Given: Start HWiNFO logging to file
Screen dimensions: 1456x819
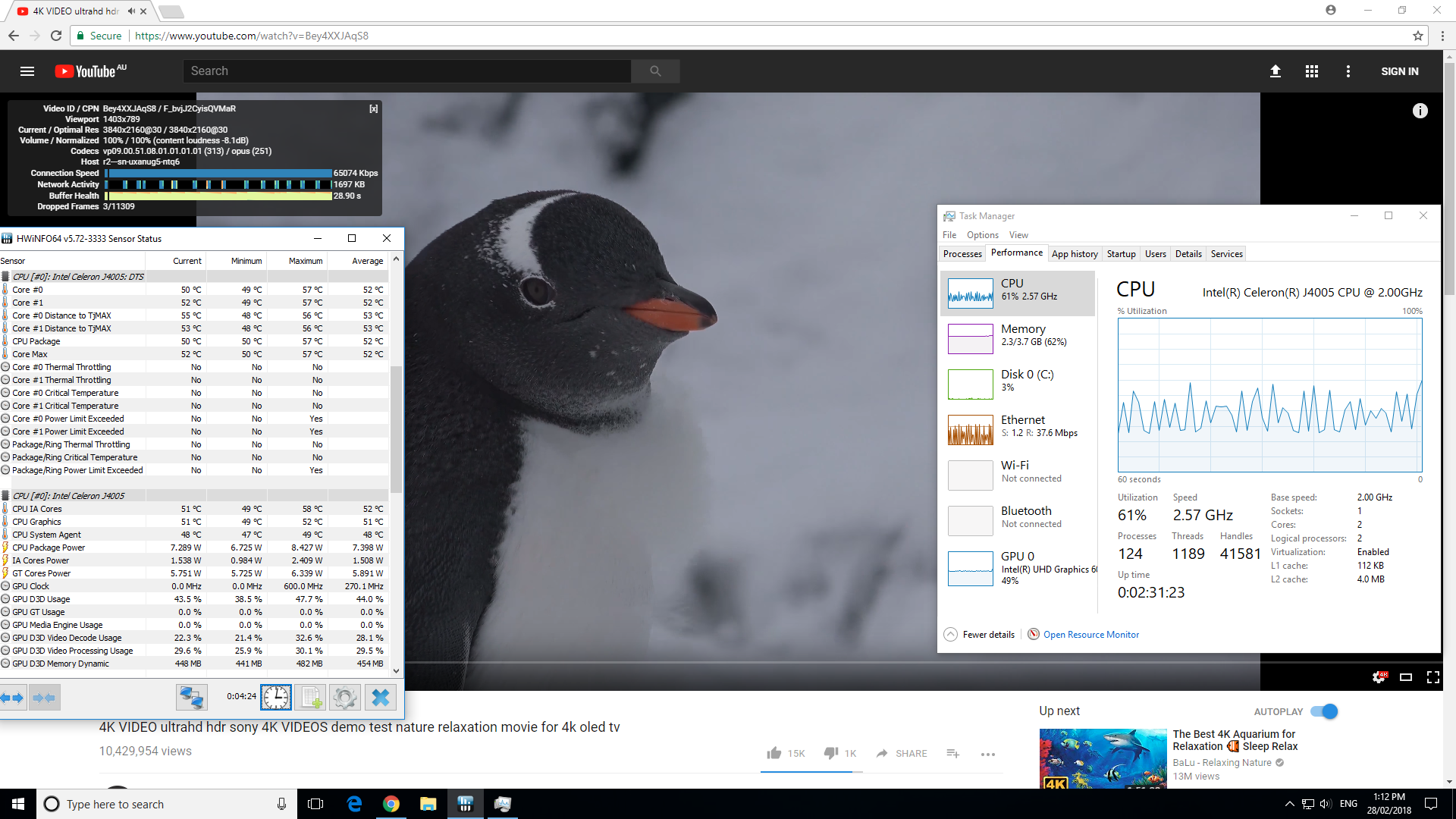Looking at the screenshot, I should (311, 698).
